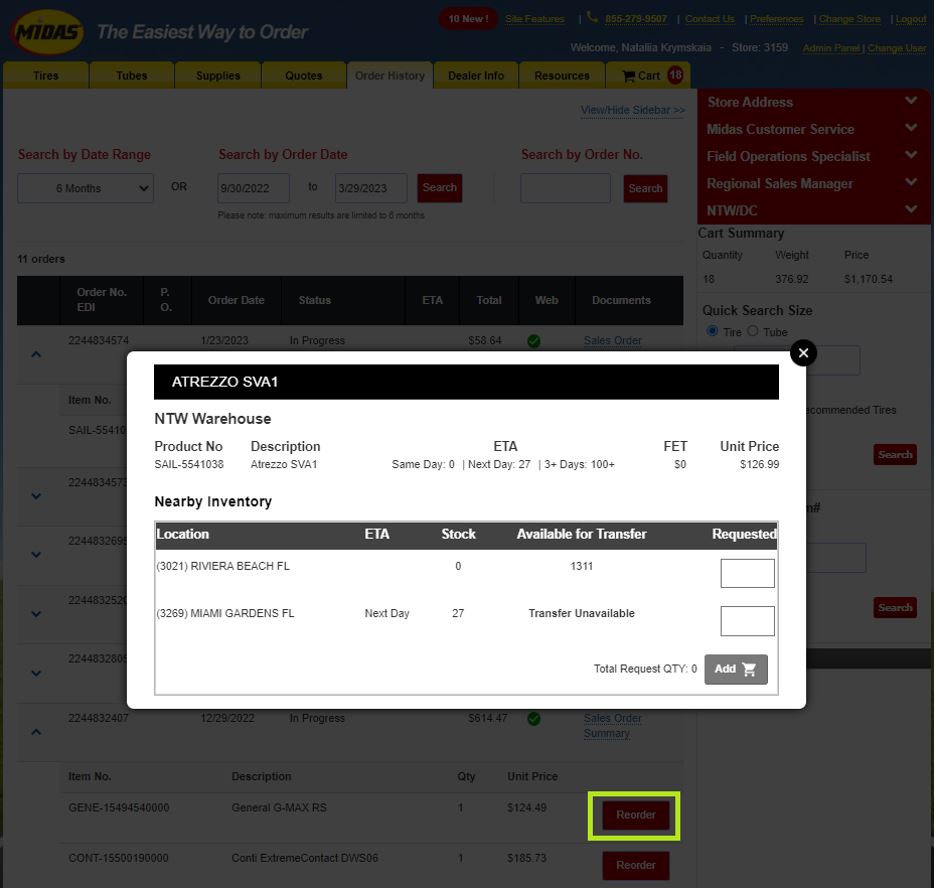Open Sales Order link for order 2244832407
Viewport: 936px width, 889px height.
point(612,718)
